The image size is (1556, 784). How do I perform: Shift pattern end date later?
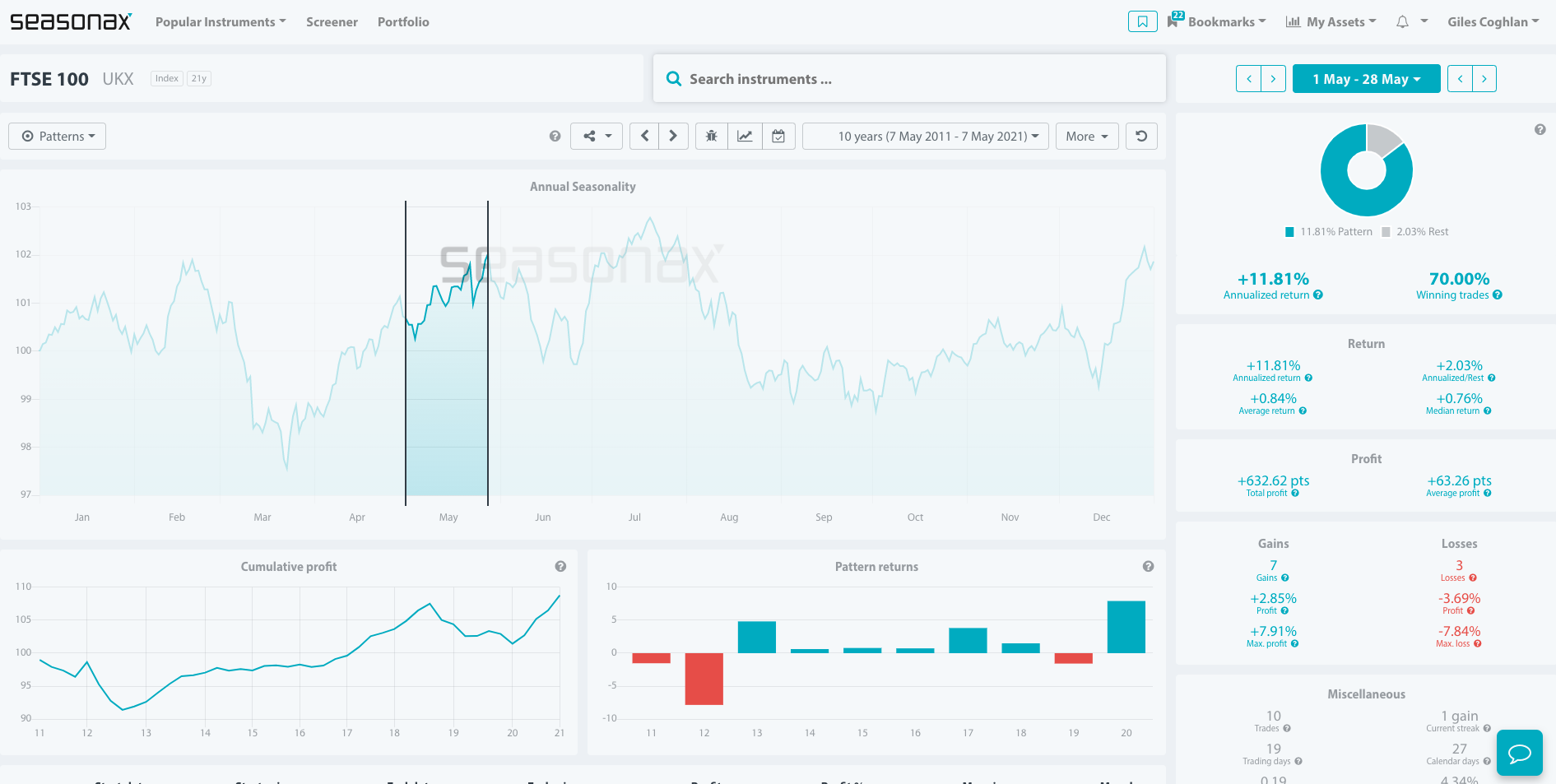point(1484,79)
